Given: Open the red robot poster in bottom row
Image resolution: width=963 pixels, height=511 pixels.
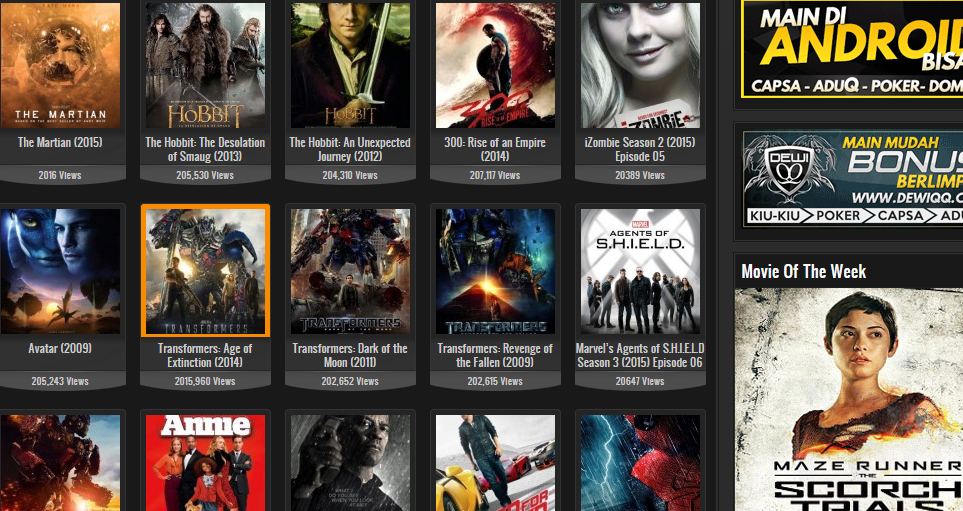Looking at the screenshot, I should [x=60, y=463].
